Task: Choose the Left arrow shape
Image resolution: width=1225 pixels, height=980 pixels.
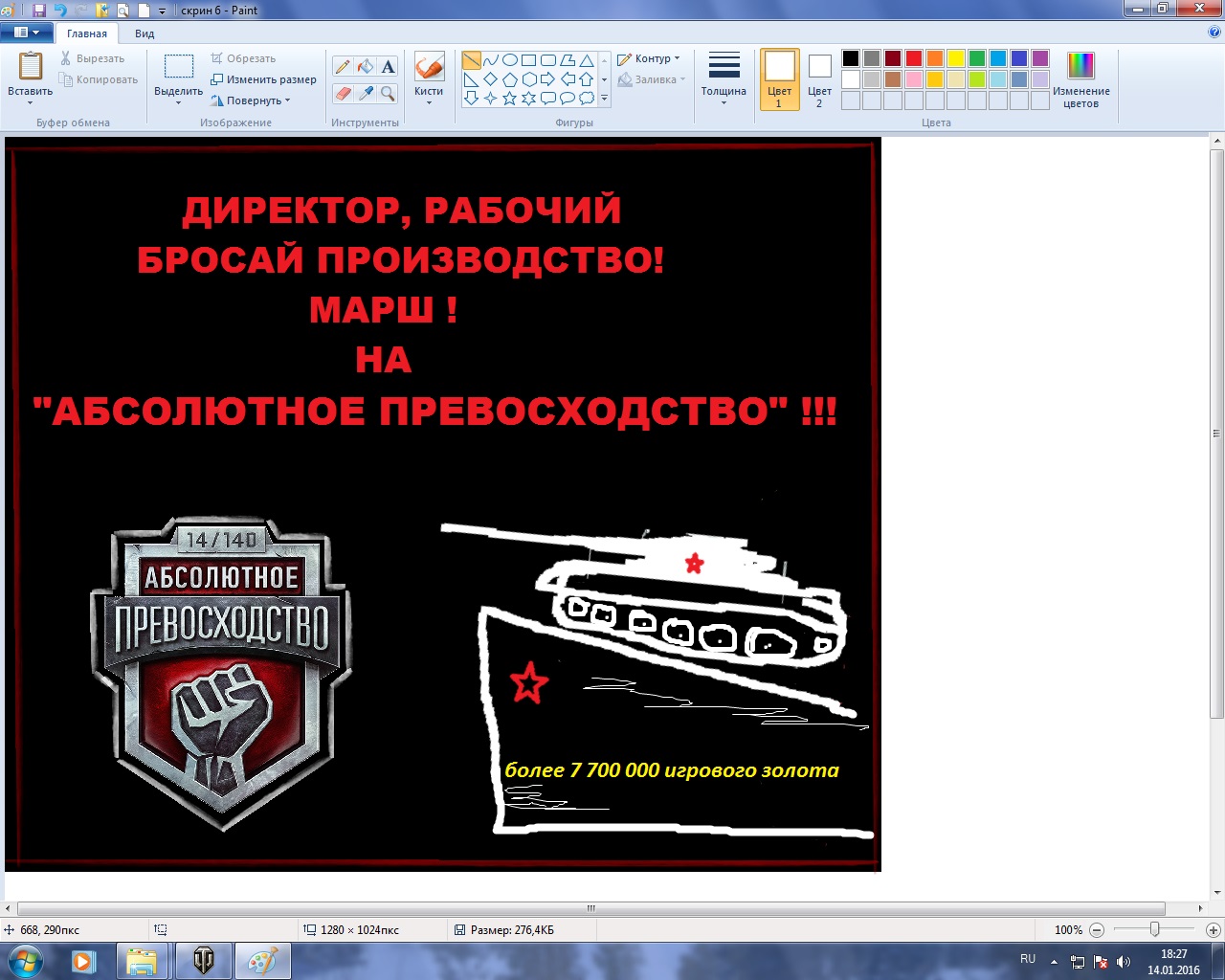Action: 567,79
